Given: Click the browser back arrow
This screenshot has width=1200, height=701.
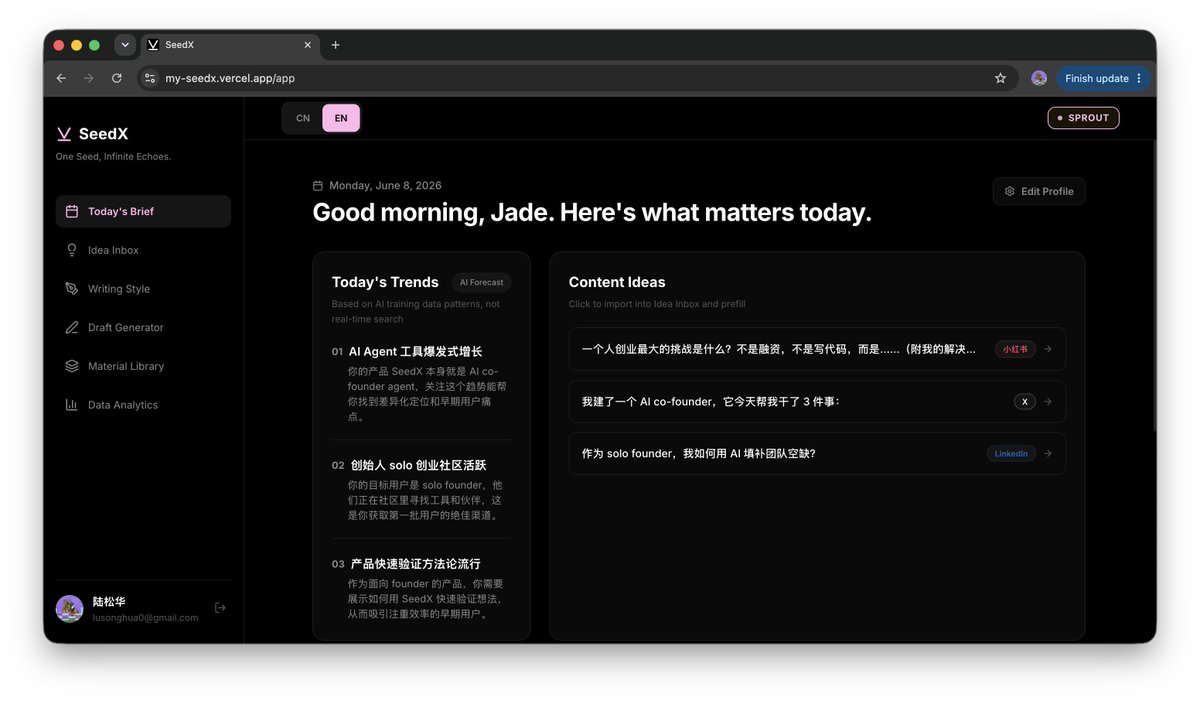Looking at the screenshot, I should click(x=61, y=78).
